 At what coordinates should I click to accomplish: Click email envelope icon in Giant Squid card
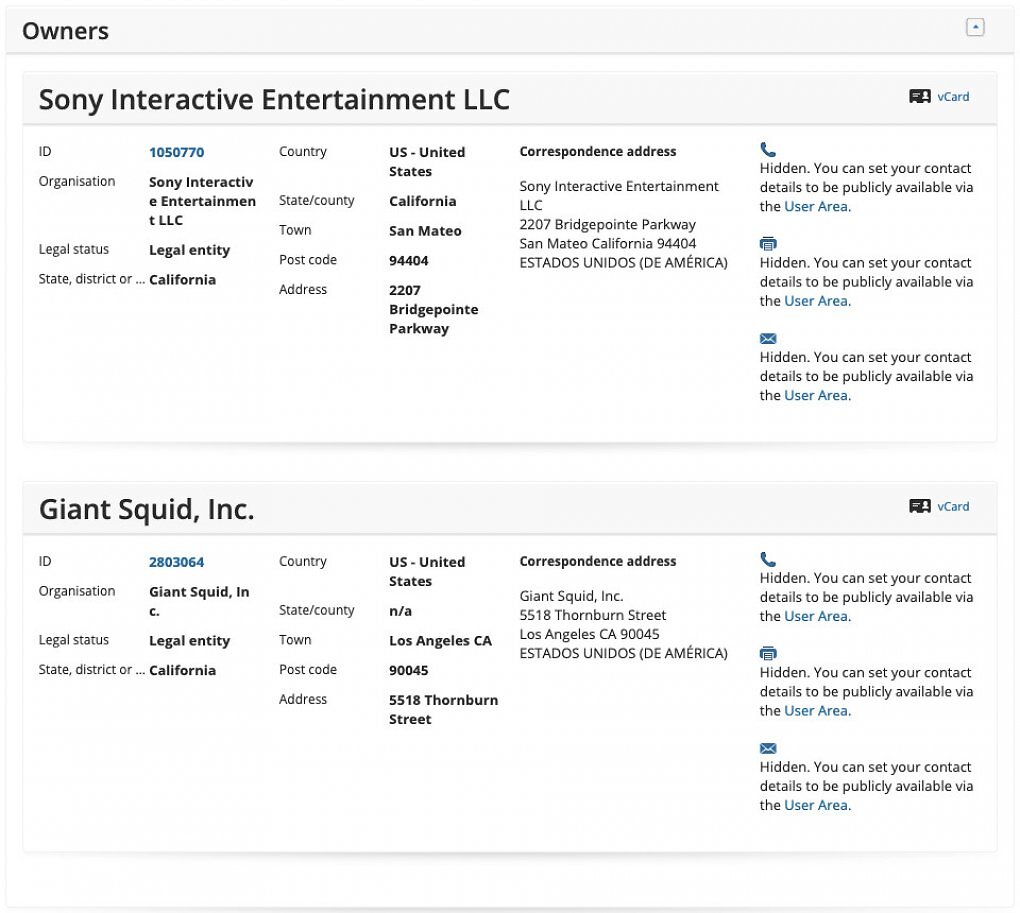coord(768,748)
